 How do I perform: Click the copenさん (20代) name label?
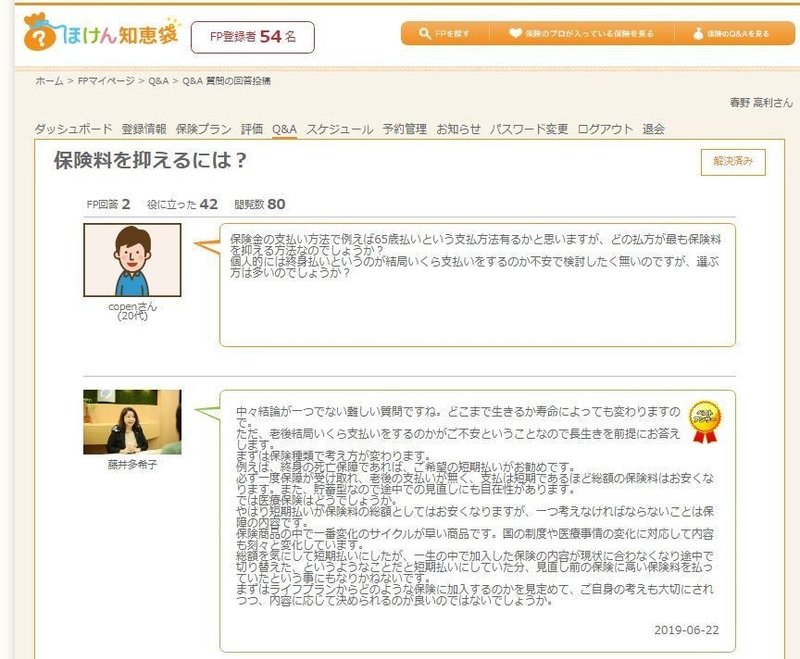(132, 311)
